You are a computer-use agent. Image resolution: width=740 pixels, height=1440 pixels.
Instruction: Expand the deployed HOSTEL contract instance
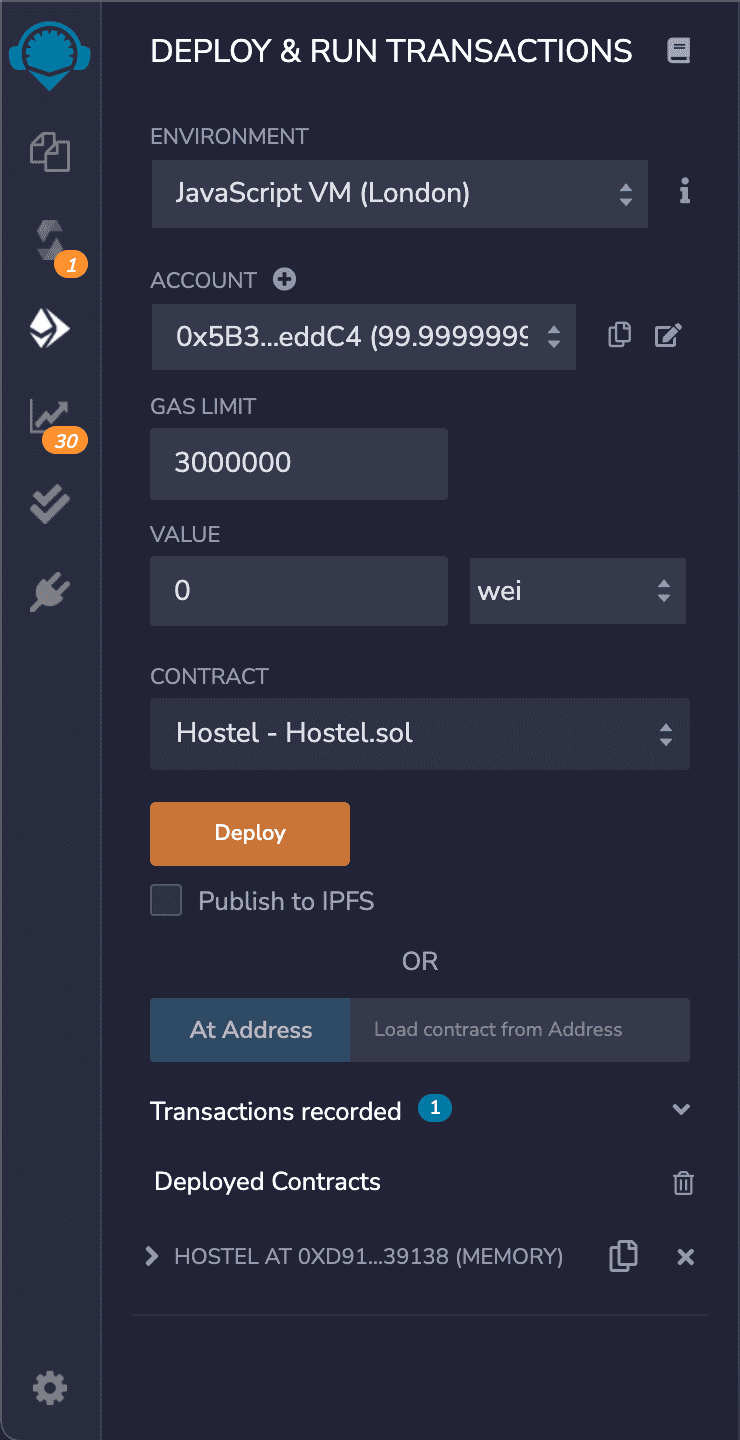[152, 1257]
